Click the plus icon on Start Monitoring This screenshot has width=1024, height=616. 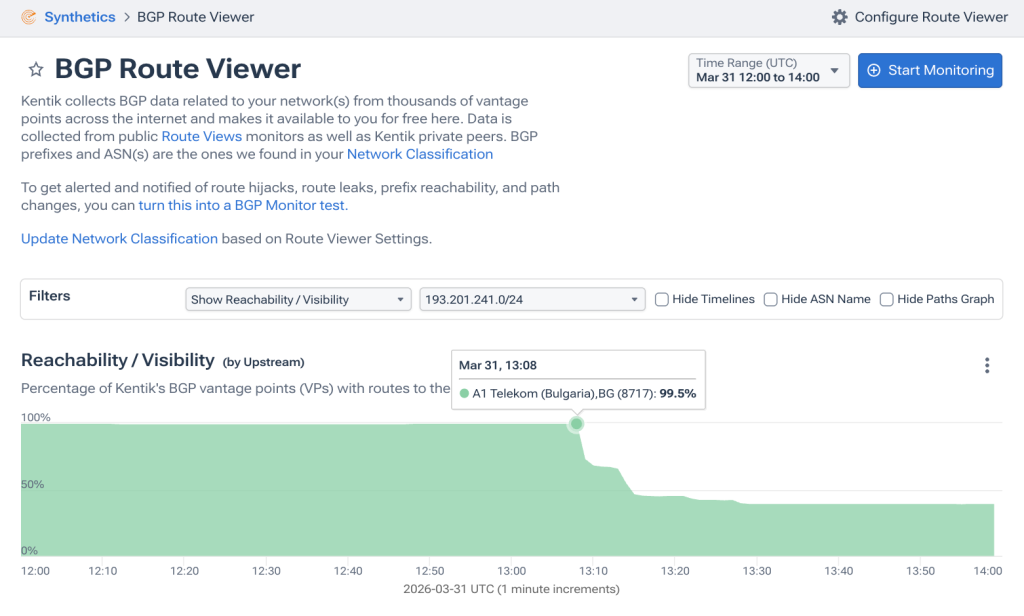874,71
